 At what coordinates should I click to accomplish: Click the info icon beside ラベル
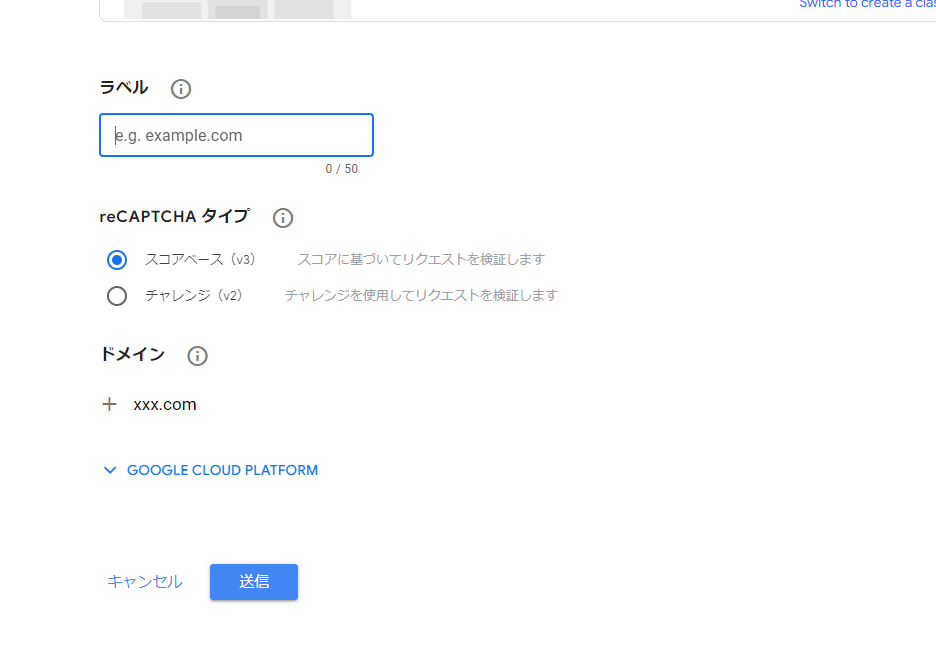(181, 89)
